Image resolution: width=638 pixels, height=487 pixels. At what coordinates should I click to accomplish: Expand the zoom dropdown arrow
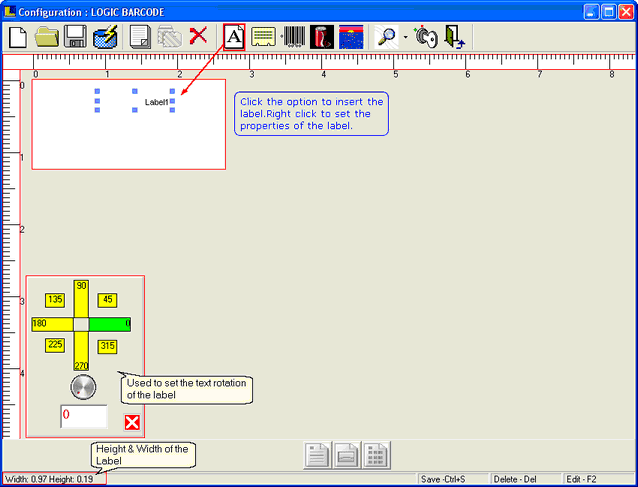pos(406,37)
